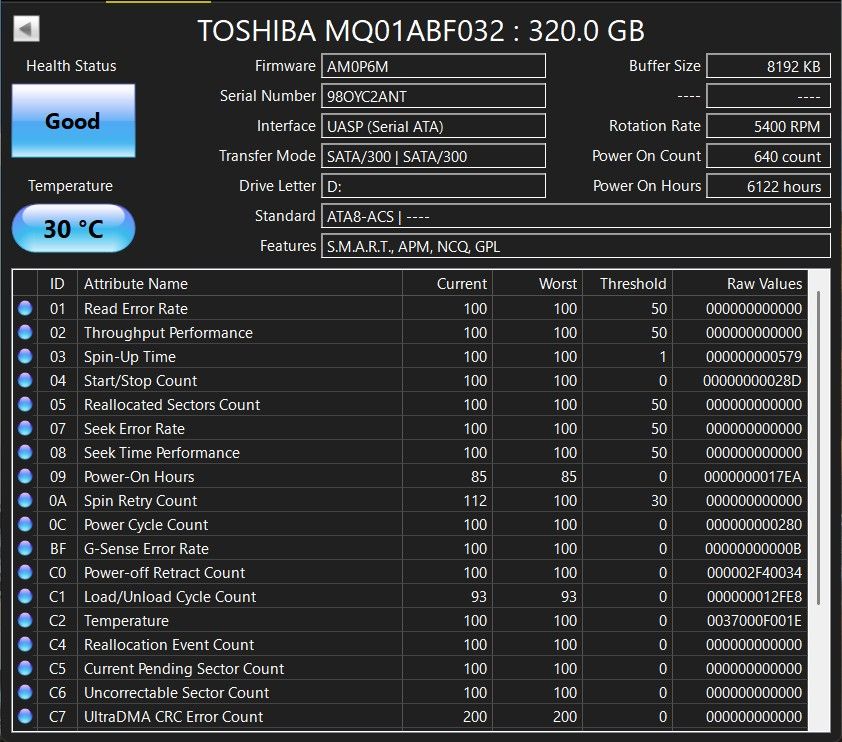Click the Threshold column header

tap(628, 283)
